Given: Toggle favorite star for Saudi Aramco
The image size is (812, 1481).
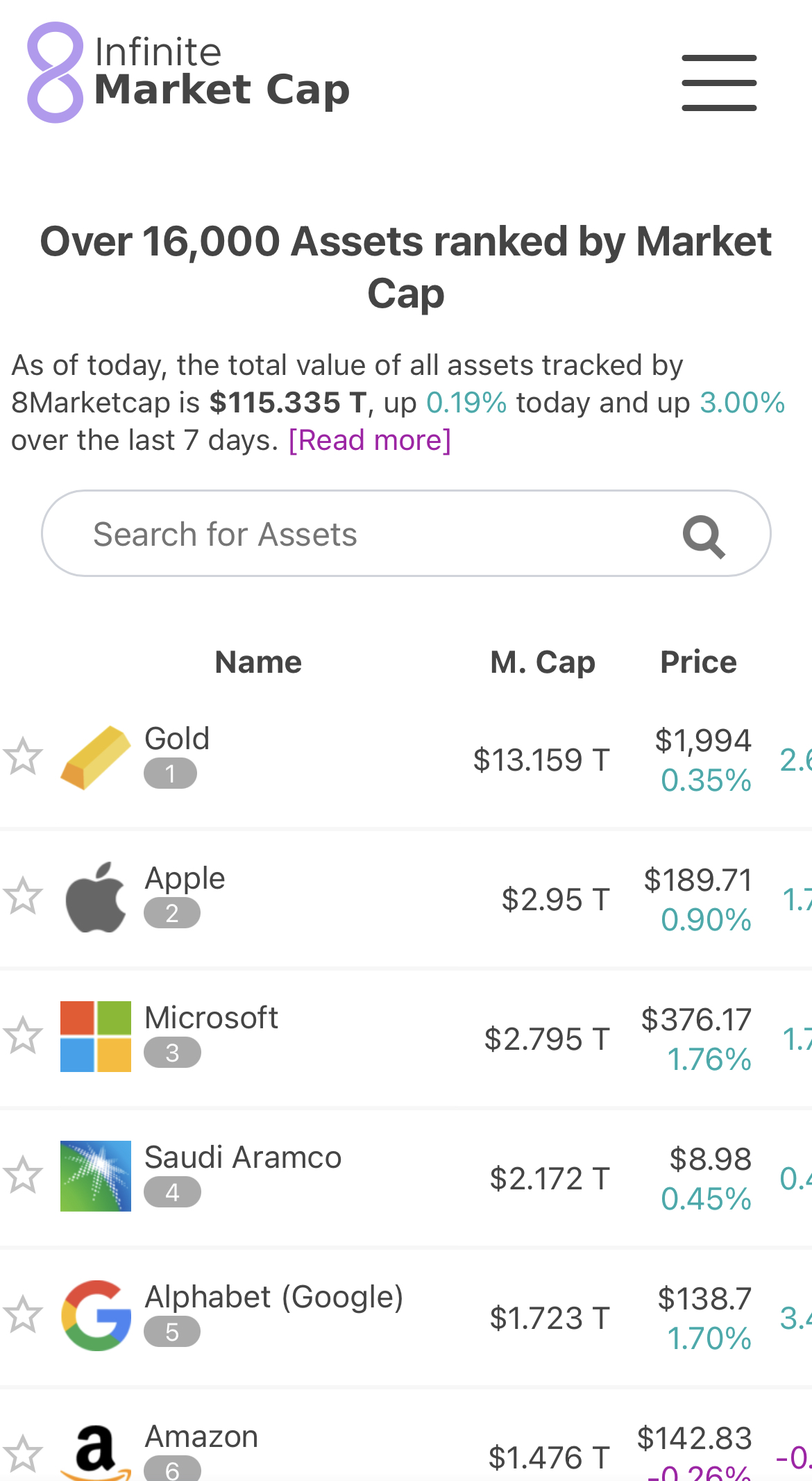Looking at the screenshot, I should click(x=23, y=1175).
